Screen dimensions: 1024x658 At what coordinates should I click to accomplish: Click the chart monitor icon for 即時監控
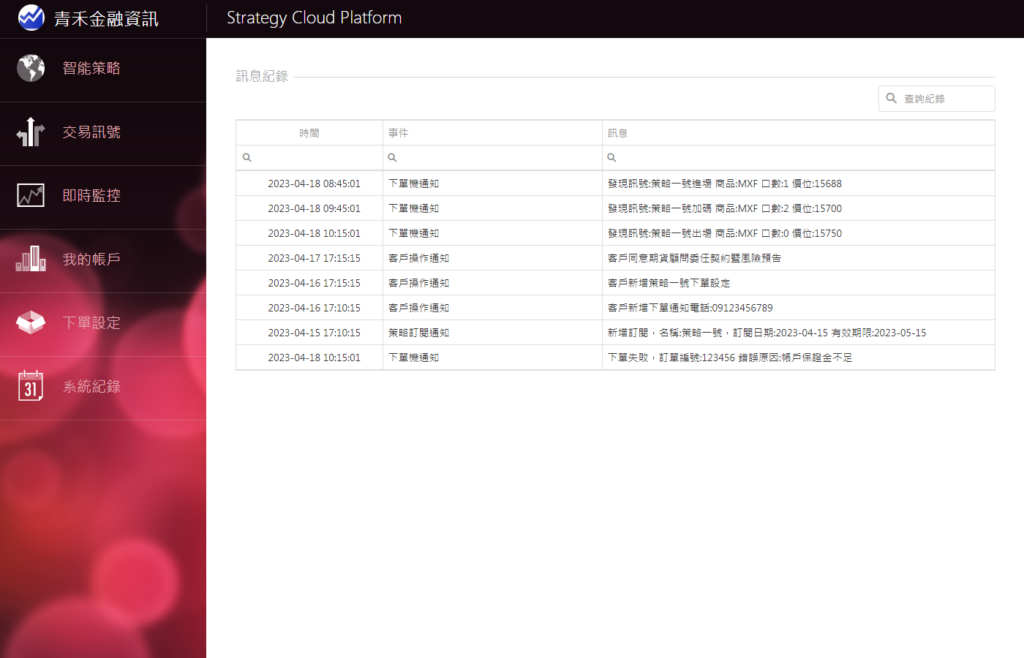[x=31, y=195]
